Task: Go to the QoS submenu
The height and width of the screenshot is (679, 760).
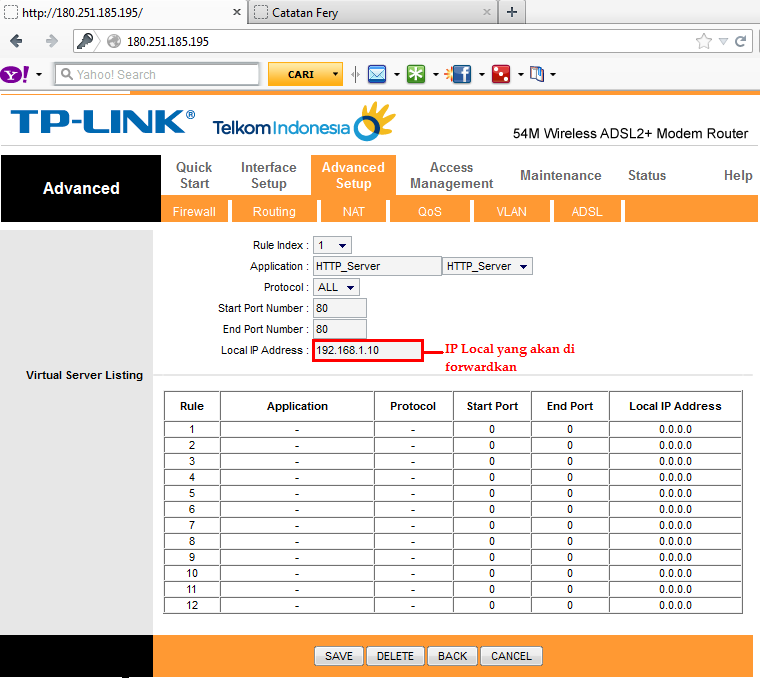Action: (x=430, y=212)
